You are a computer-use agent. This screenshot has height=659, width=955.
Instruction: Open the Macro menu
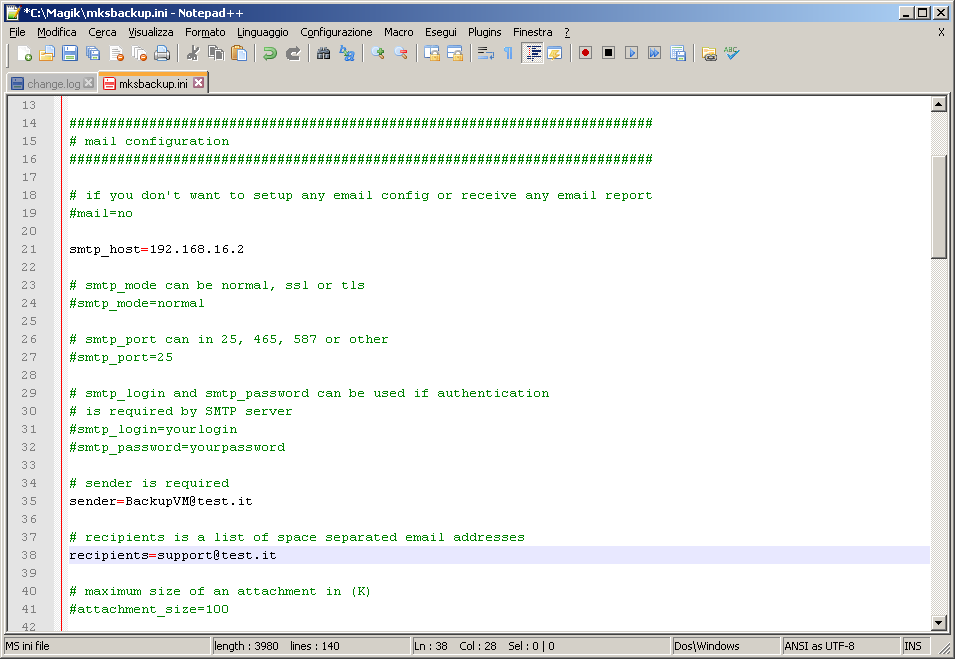click(398, 32)
